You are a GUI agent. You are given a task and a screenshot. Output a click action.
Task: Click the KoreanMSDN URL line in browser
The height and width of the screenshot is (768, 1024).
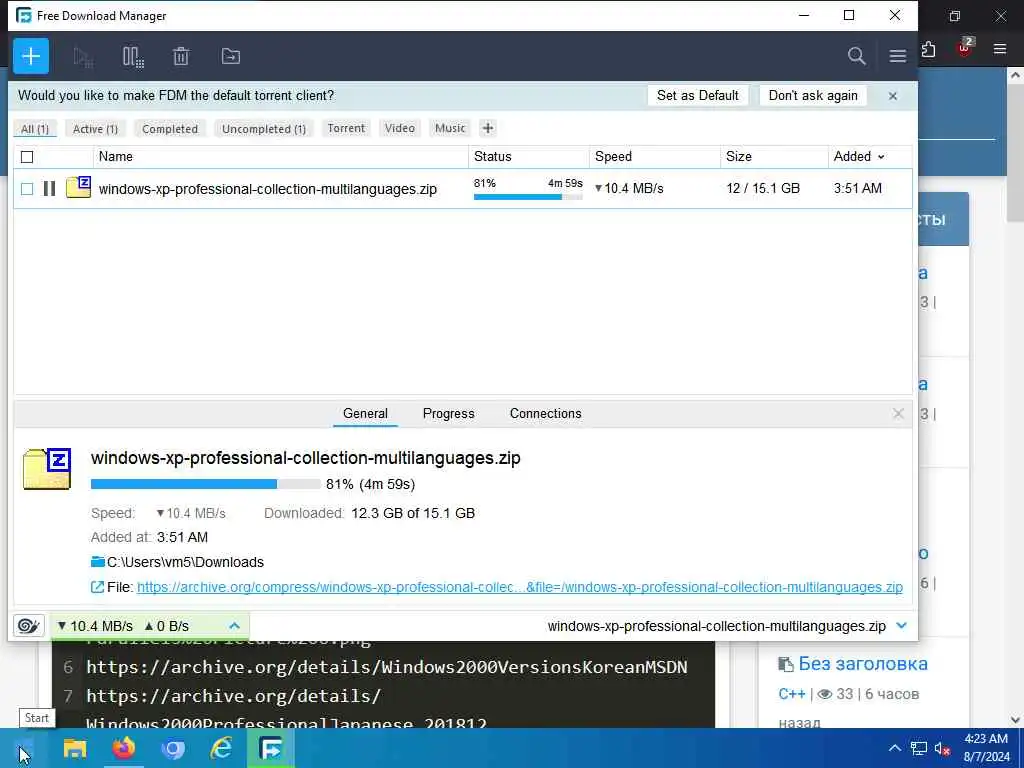[387, 667]
